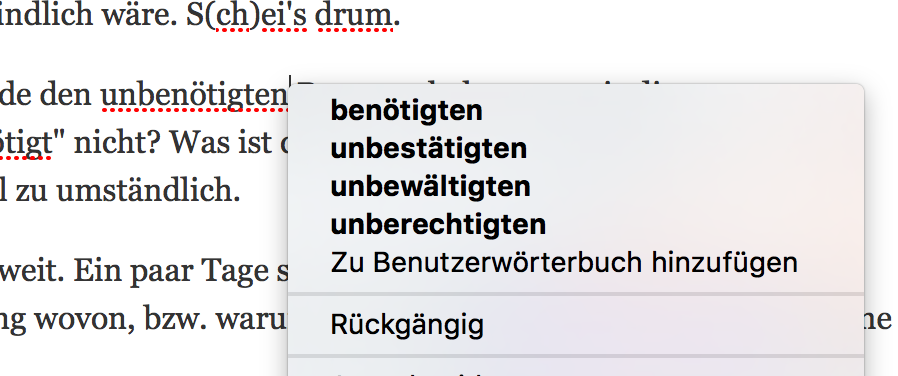This screenshot has height=376, width=898.
Task: Select 'Rückgängig' in the context menu
Action: tap(407, 324)
